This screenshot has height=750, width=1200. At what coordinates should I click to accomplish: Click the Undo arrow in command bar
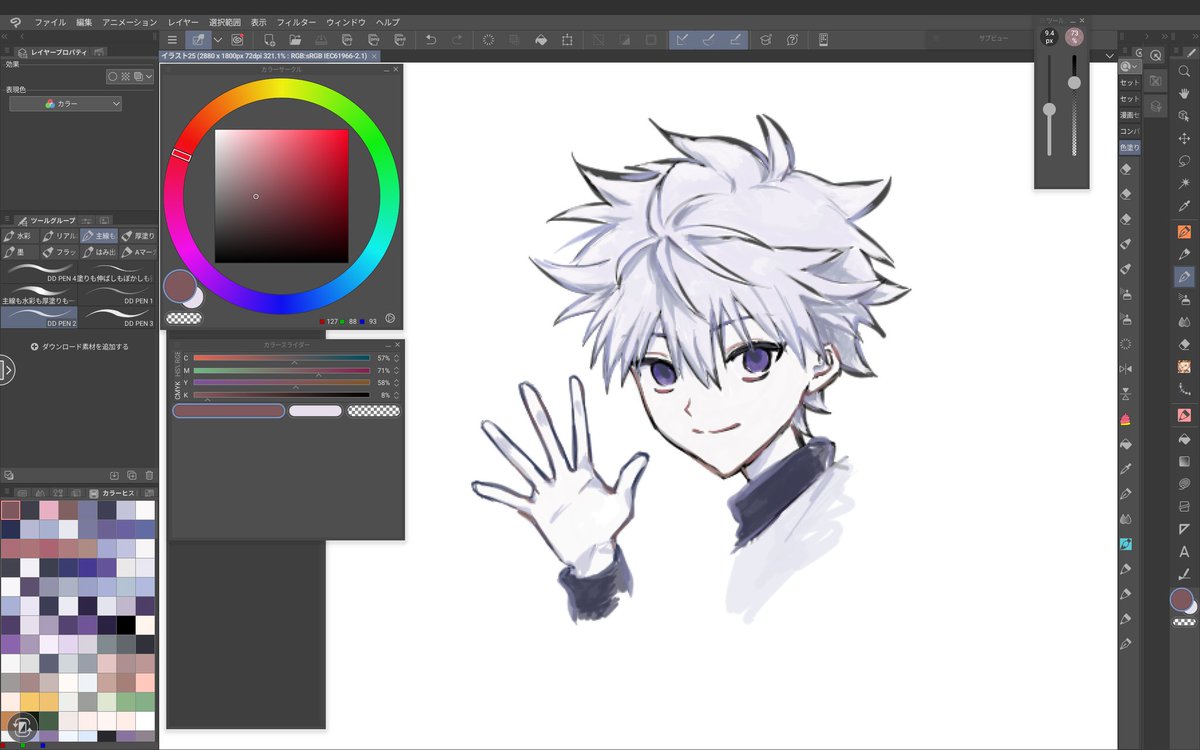point(431,40)
